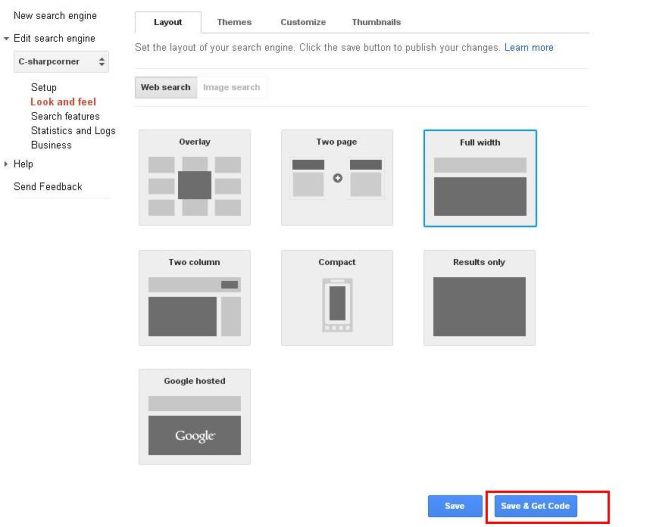Expand the Help section

pos(6,164)
